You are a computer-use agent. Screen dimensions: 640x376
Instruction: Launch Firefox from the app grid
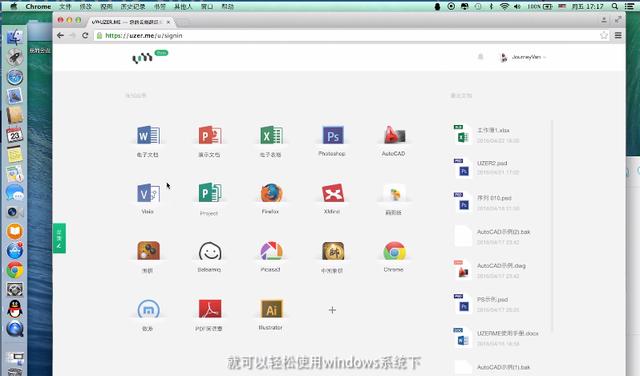[271, 193]
